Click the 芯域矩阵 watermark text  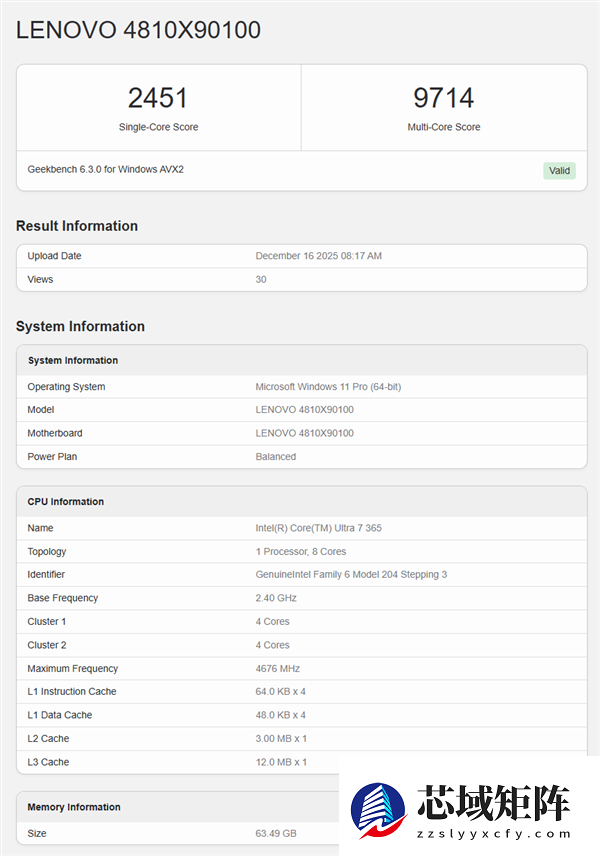click(x=494, y=802)
